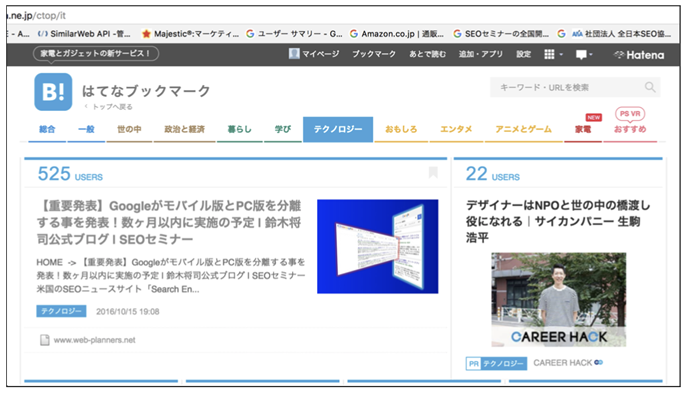This screenshot has width=689, height=398.
Task: Select the おすすめ category tab
Action: point(630,129)
